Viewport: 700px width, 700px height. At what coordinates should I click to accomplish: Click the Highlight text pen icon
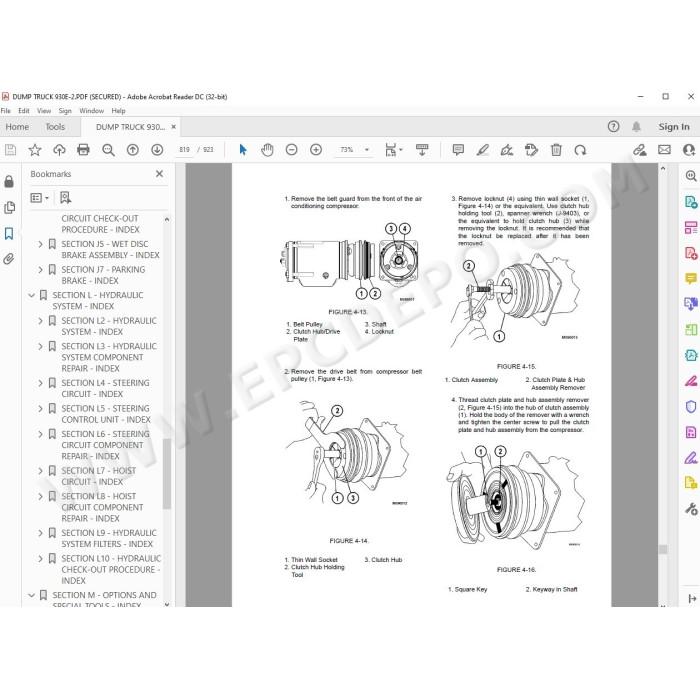point(483,150)
